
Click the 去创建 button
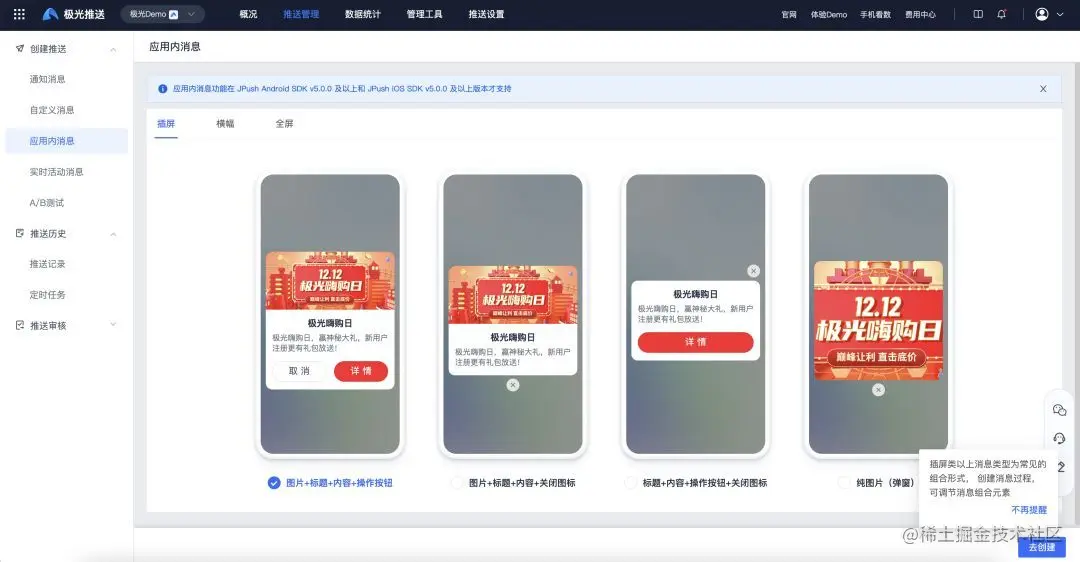pos(1041,547)
